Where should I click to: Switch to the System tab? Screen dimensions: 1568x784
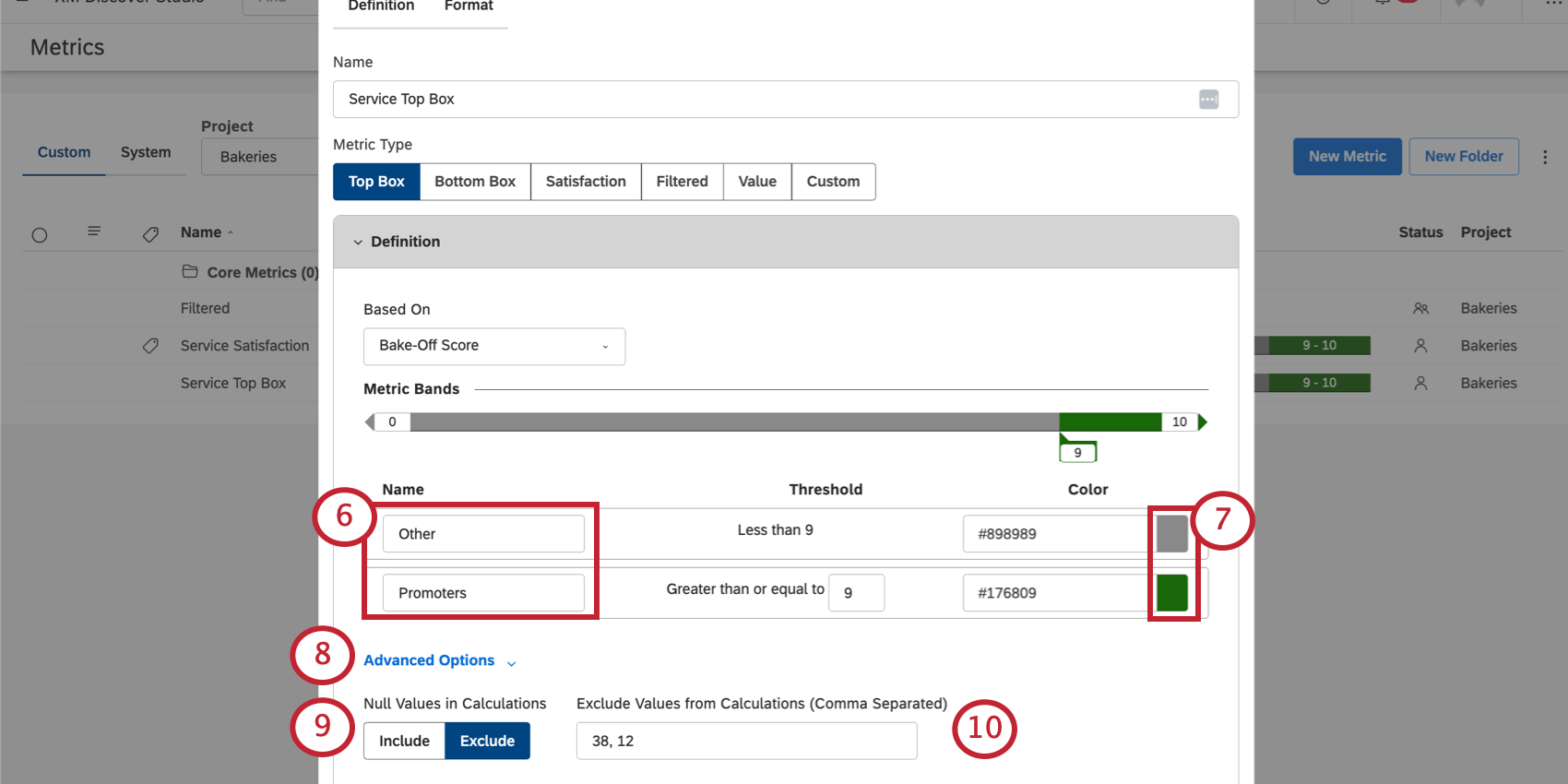(146, 152)
